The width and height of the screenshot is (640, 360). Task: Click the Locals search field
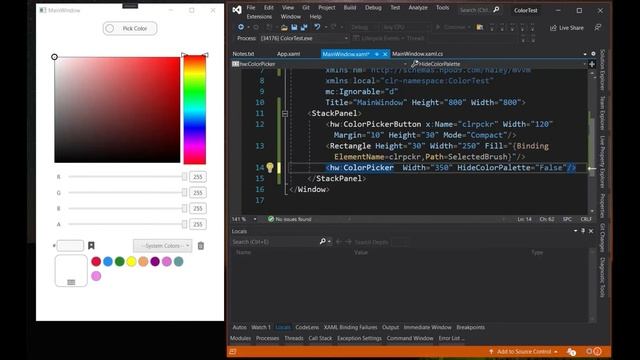coord(276,242)
